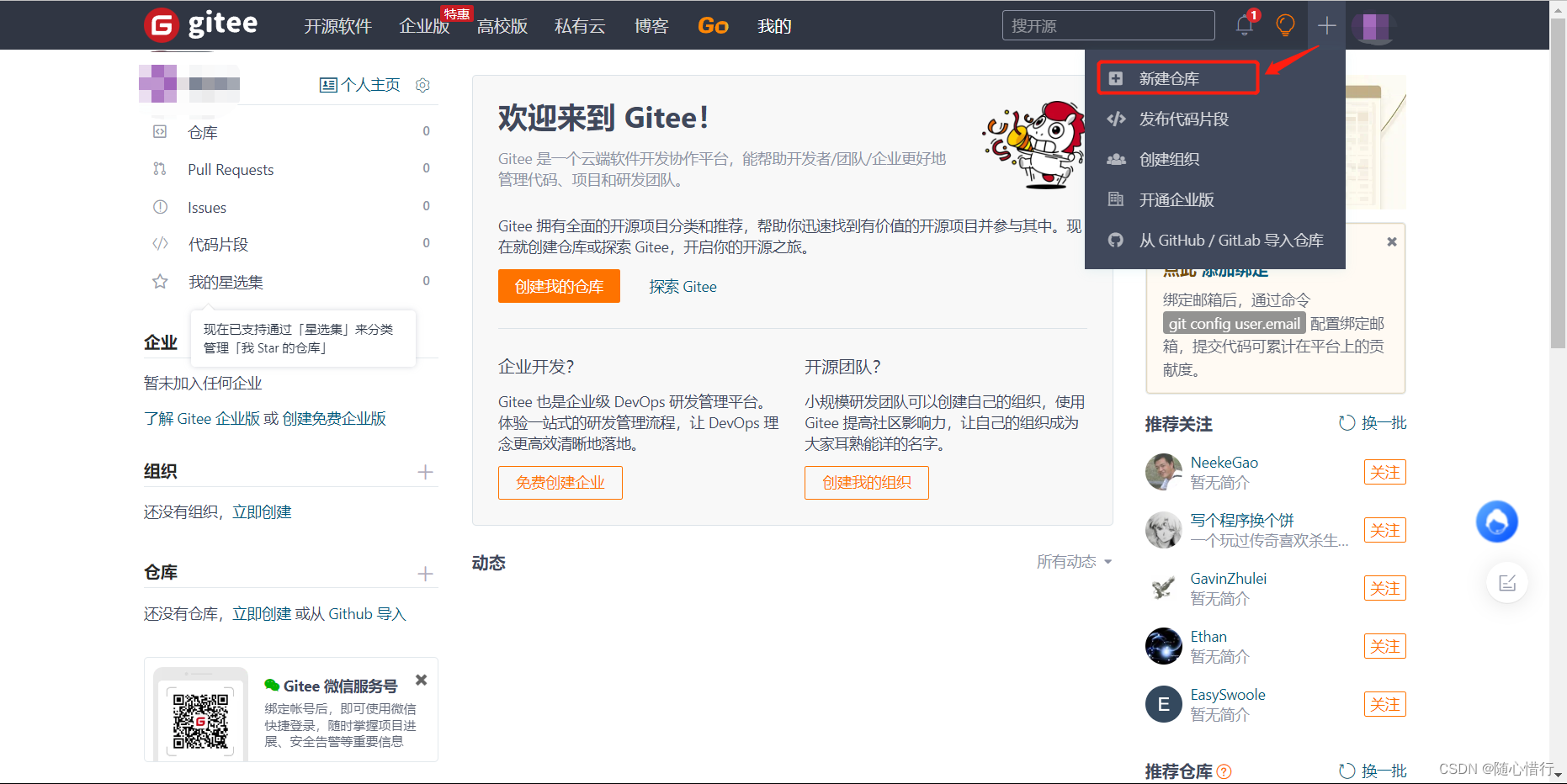Viewport: 1567px width, 784px height.
Task: Open the Gitee logo home link
Action: (201, 24)
